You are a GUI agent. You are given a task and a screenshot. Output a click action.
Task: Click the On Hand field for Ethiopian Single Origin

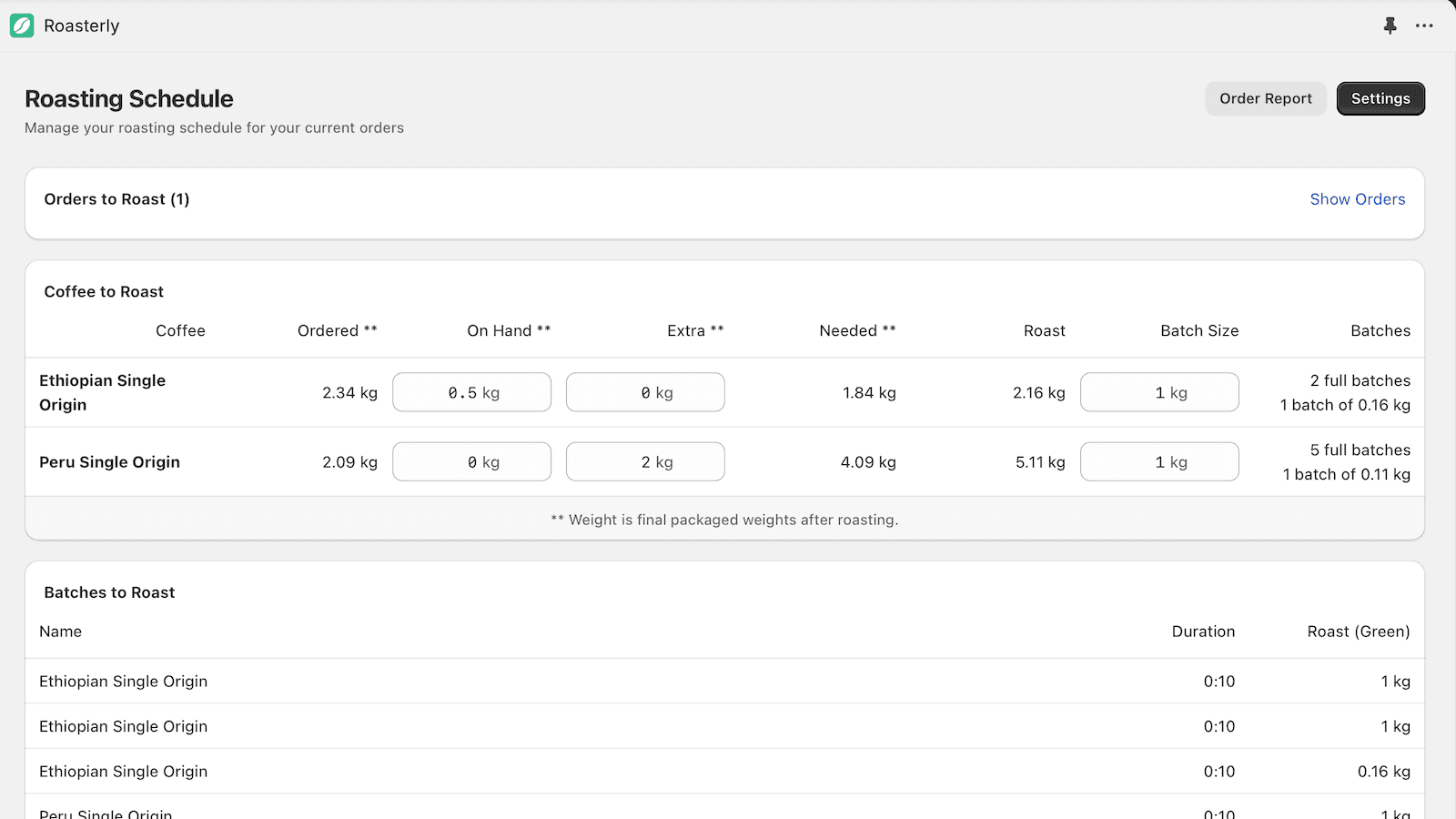tap(471, 392)
